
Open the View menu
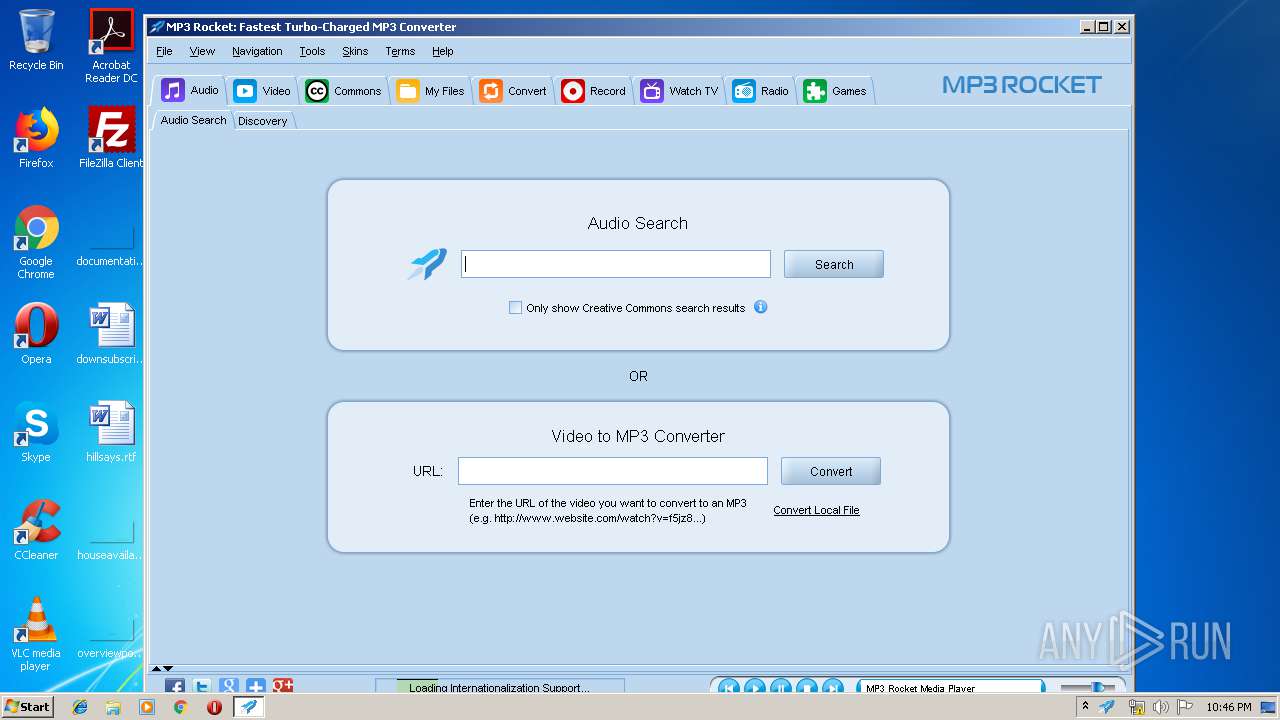click(x=202, y=51)
